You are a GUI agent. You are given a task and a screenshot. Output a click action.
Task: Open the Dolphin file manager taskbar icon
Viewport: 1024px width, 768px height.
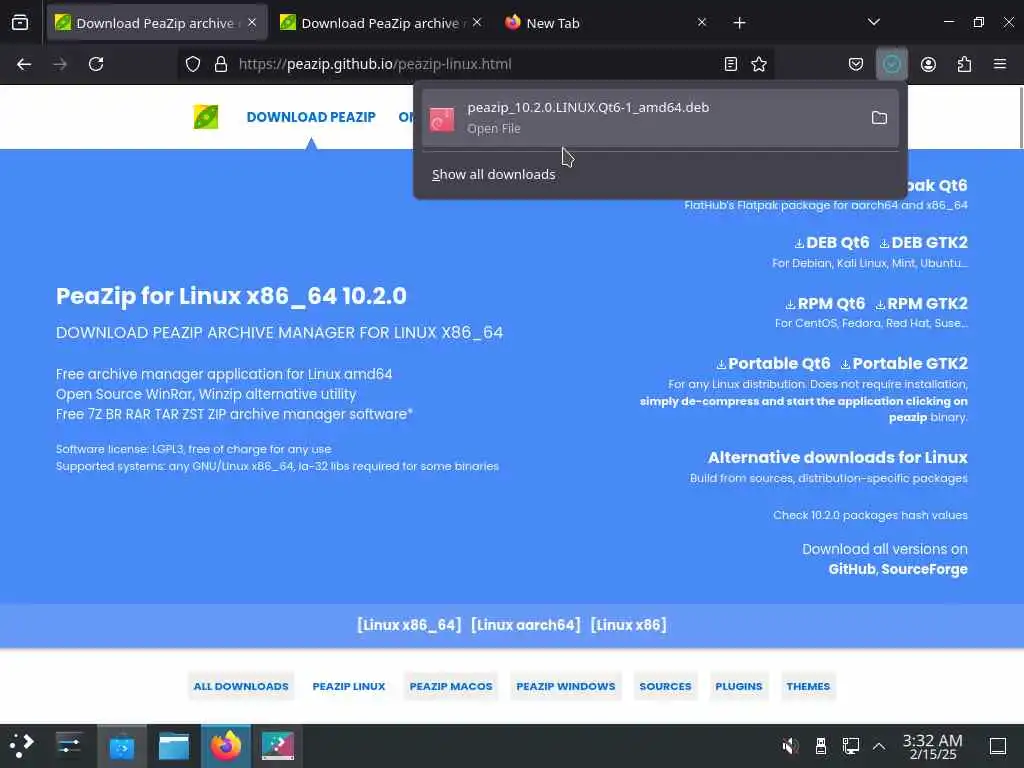click(174, 746)
